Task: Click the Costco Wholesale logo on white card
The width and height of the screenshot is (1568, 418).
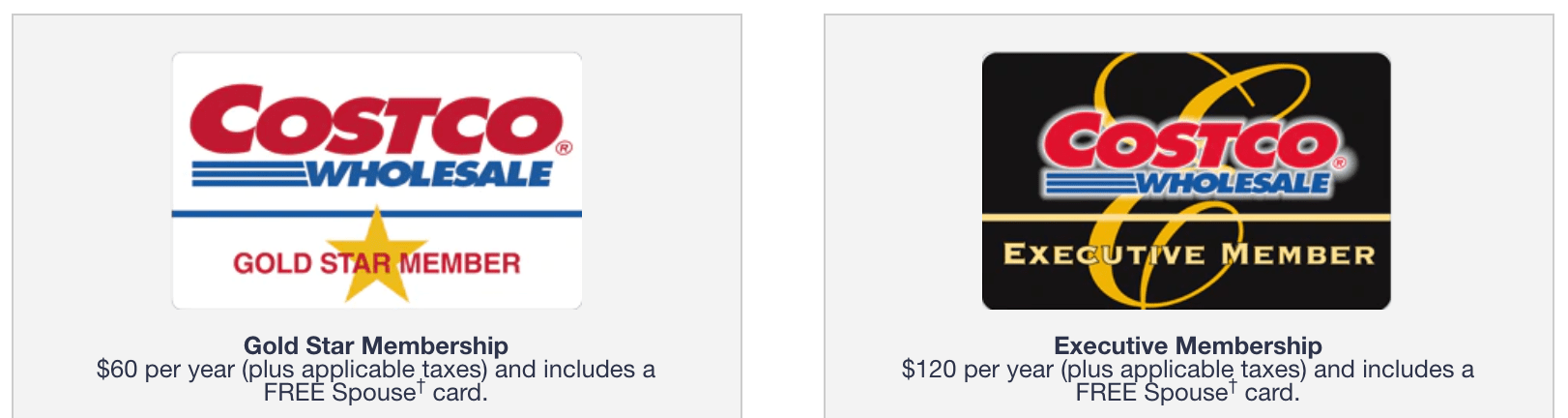Action: click(382, 135)
